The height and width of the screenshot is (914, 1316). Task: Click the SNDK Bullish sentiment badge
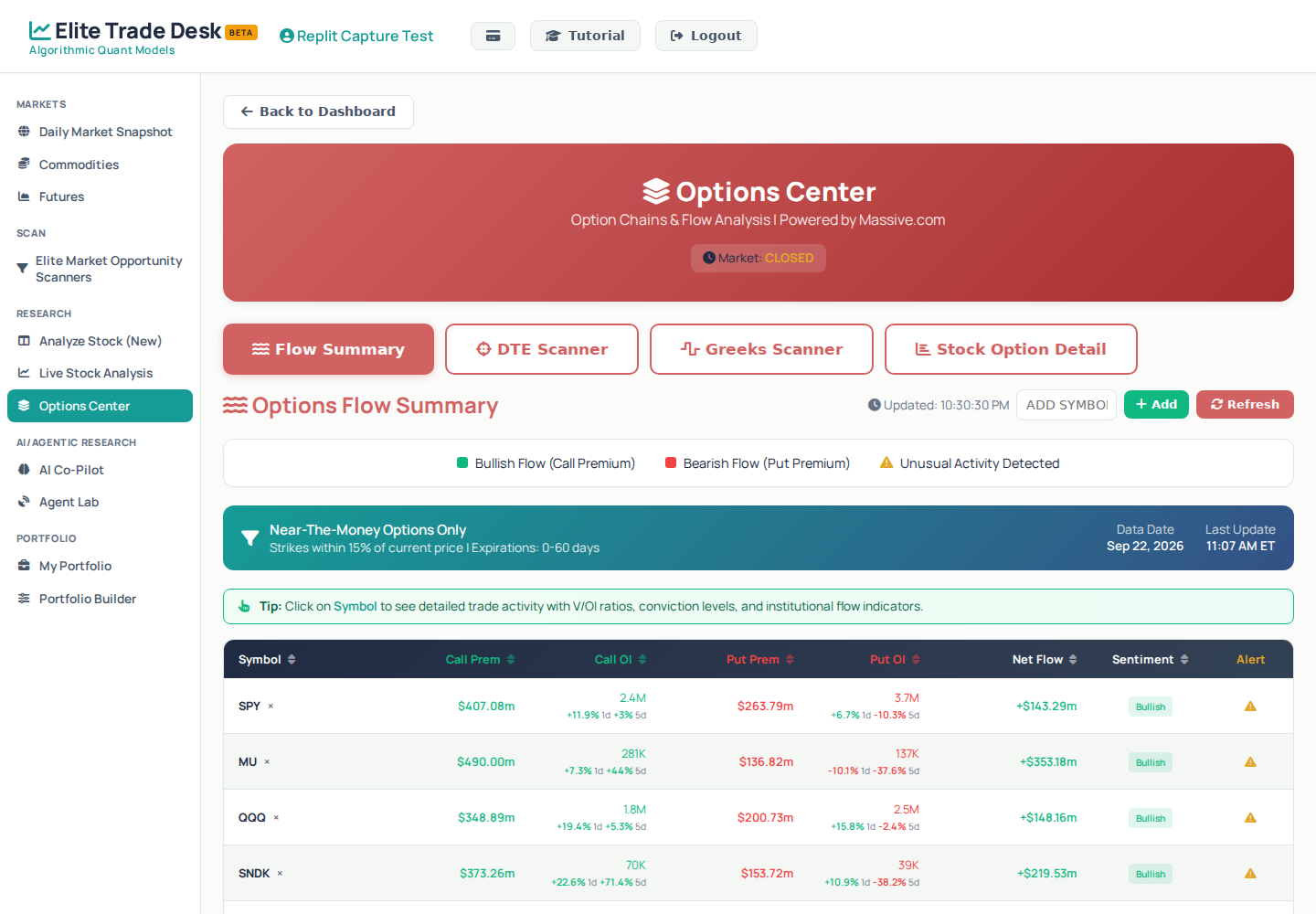pyautogui.click(x=1151, y=874)
